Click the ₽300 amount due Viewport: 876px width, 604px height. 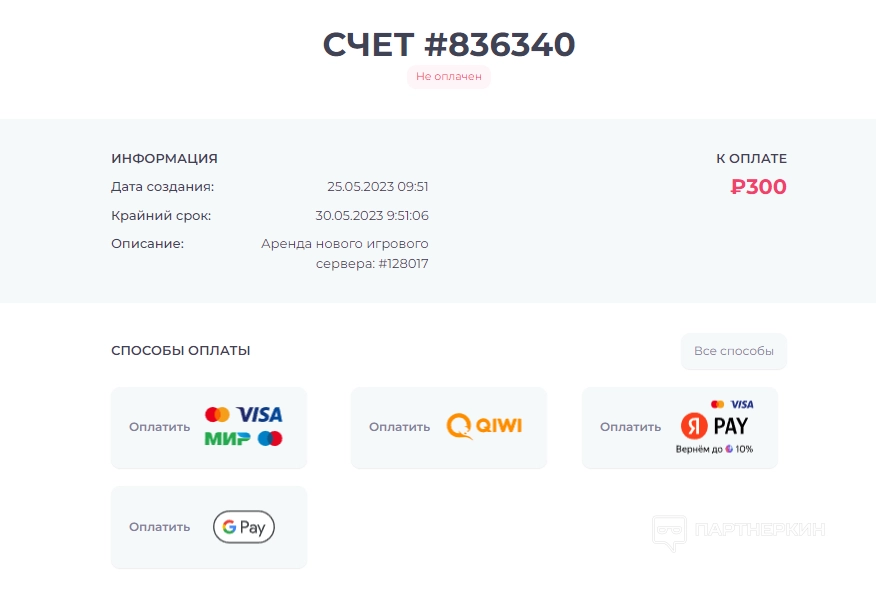click(759, 187)
